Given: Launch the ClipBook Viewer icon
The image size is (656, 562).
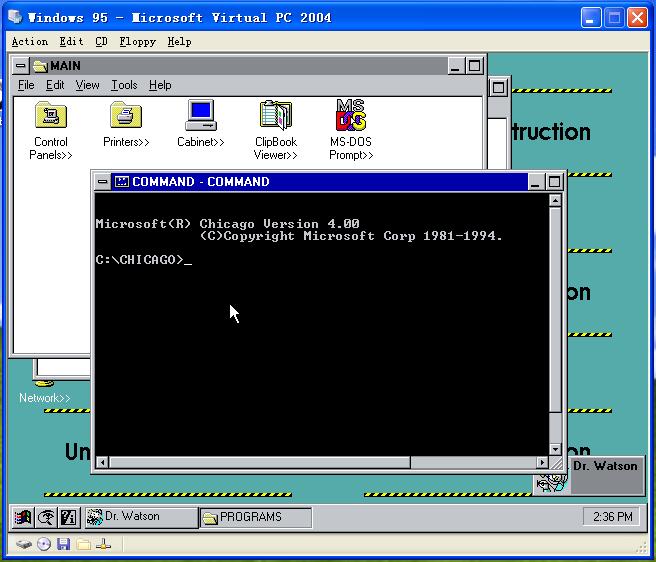Looking at the screenshot, I should pos(276,115).
